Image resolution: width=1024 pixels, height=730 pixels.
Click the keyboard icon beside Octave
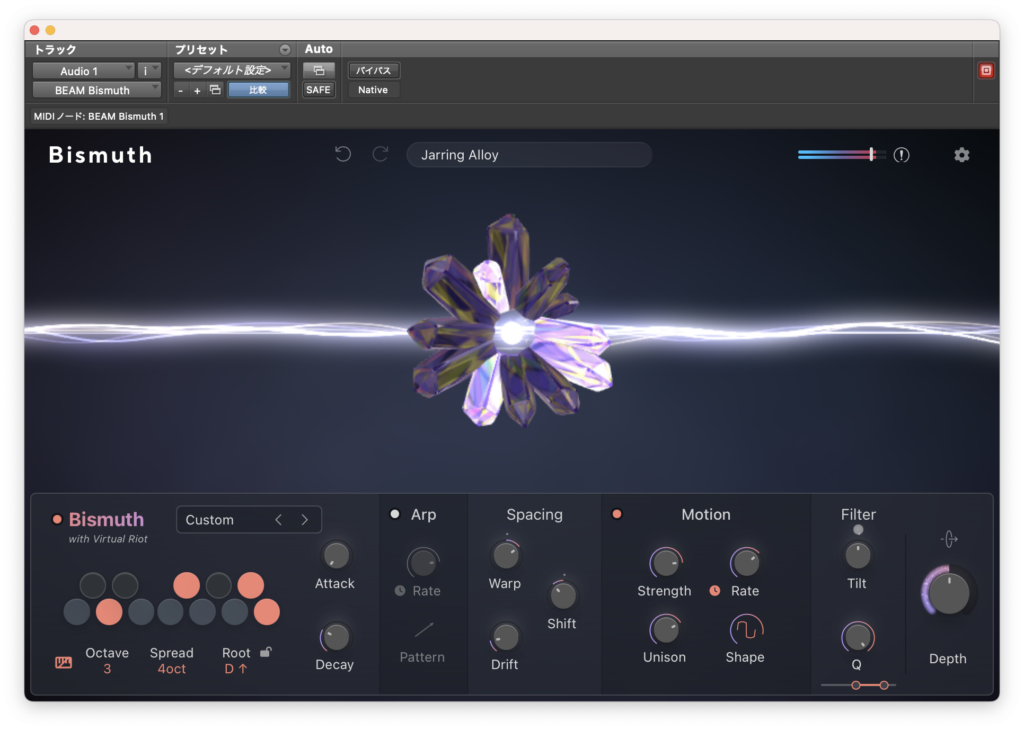point(63,663)
